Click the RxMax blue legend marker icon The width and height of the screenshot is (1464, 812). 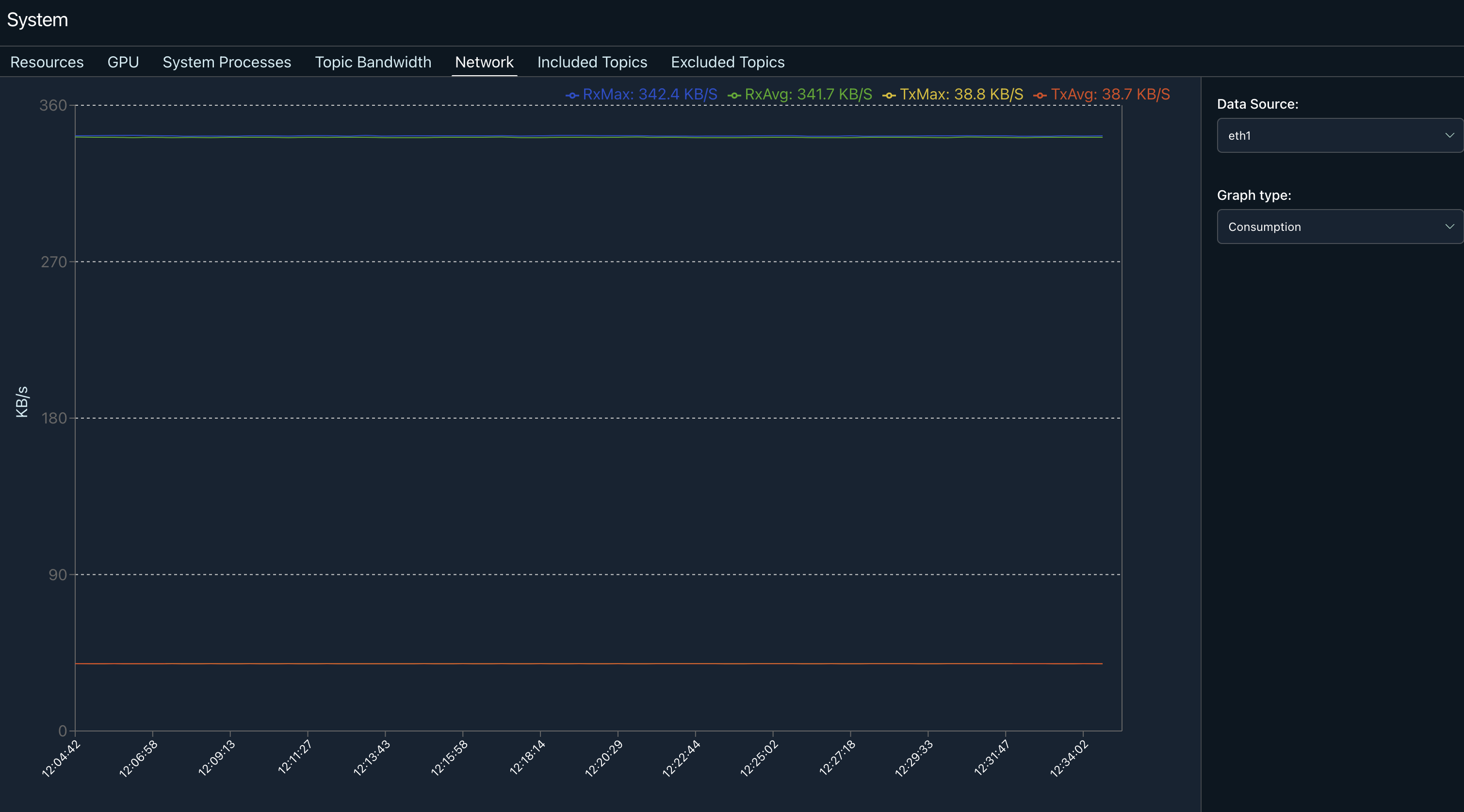572,96
